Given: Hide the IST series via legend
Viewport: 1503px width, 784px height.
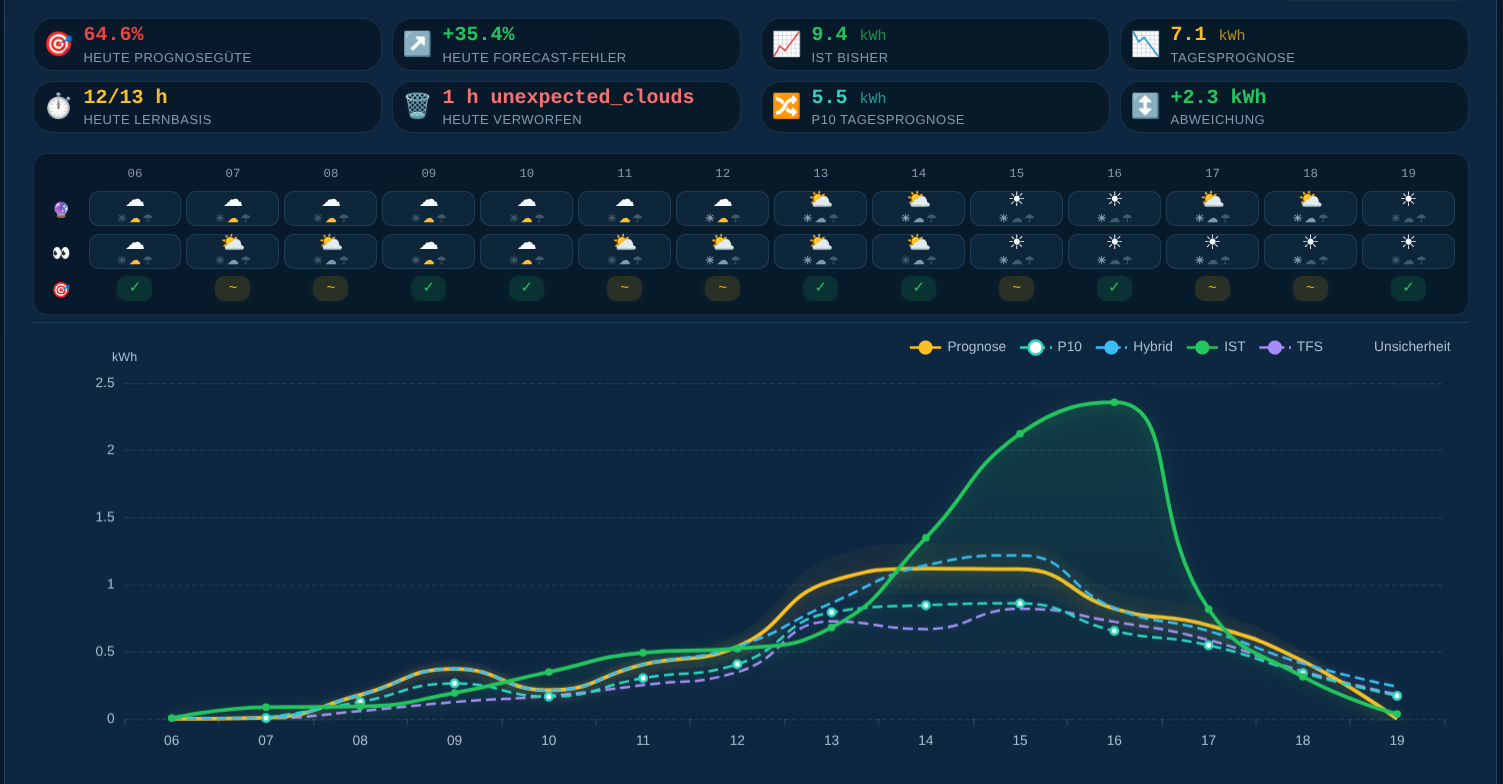Looking at the screenshot, I should (x=1216, y=347).
